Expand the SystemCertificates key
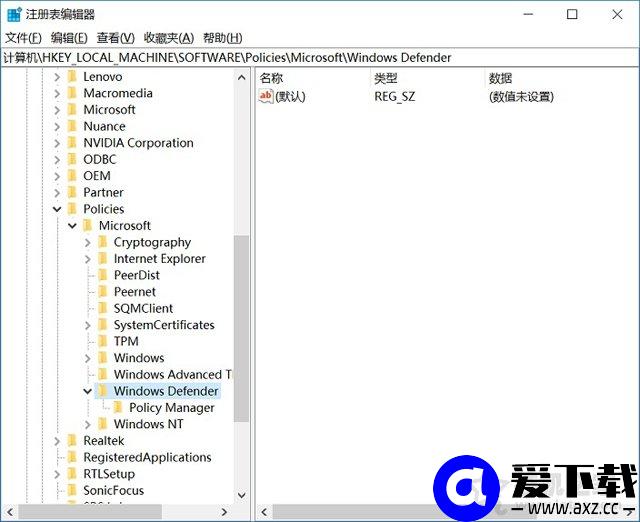Image resolution: width=640 pixels, height=522 pixels. coord(87,325)
